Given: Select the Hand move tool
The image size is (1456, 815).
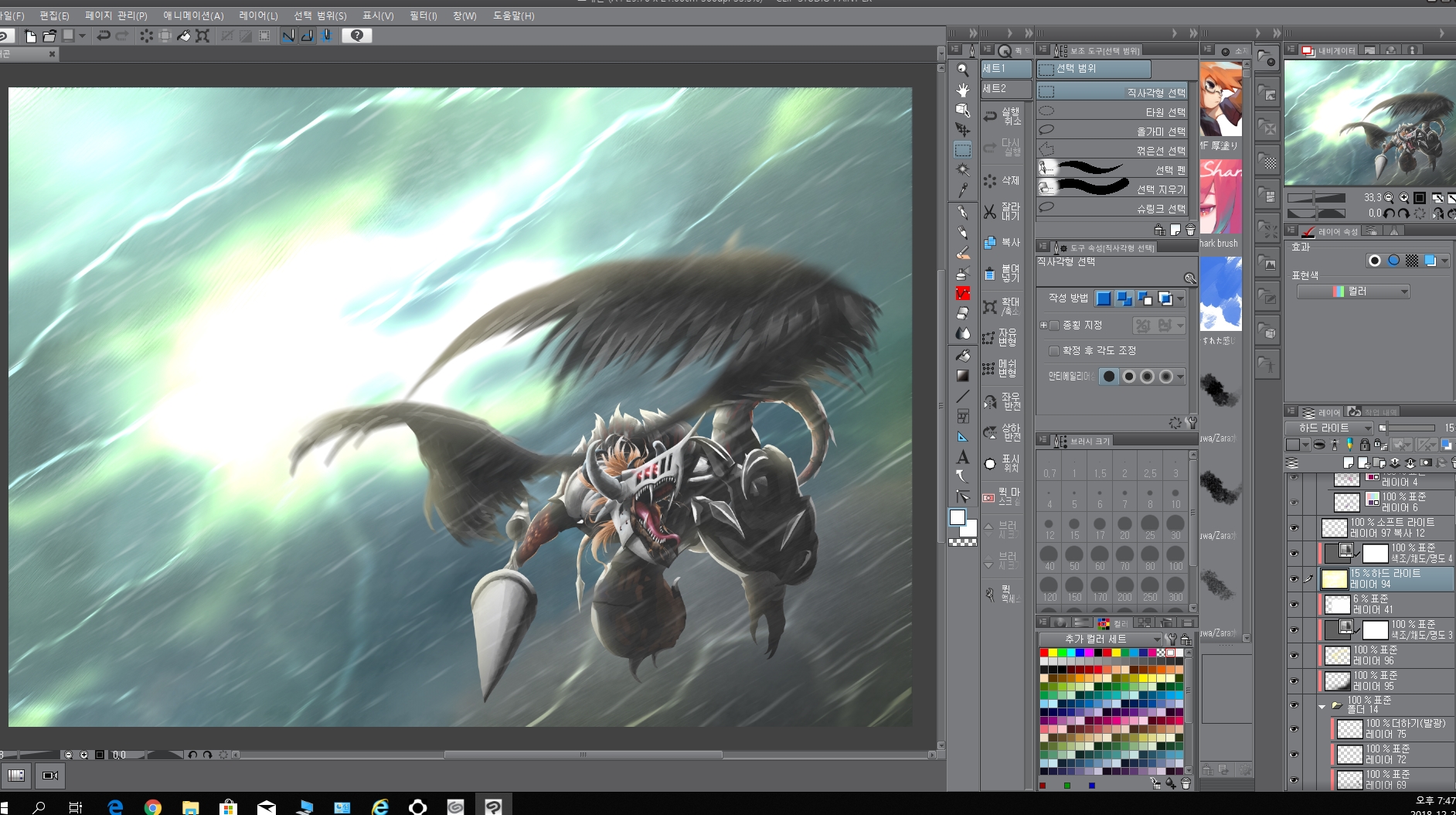Looking at the screenshot, I should (x=962, y=90).
